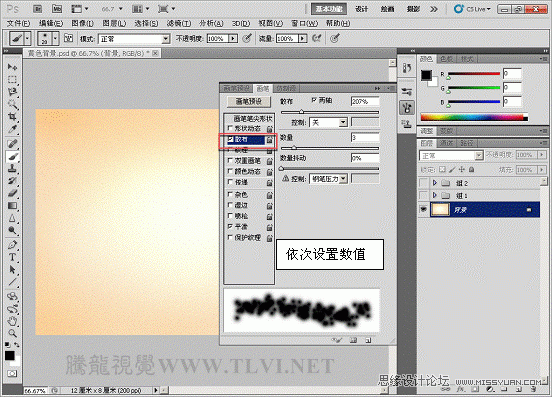Toggle Quick Mask mode icon
This screenshot has width=552, height=397.
coord(12,373)
